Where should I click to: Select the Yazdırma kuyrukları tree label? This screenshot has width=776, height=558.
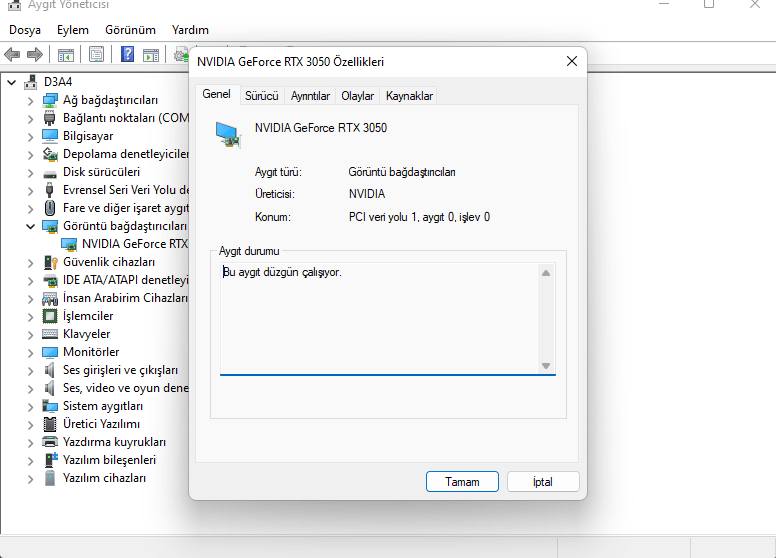click(114, 442)
